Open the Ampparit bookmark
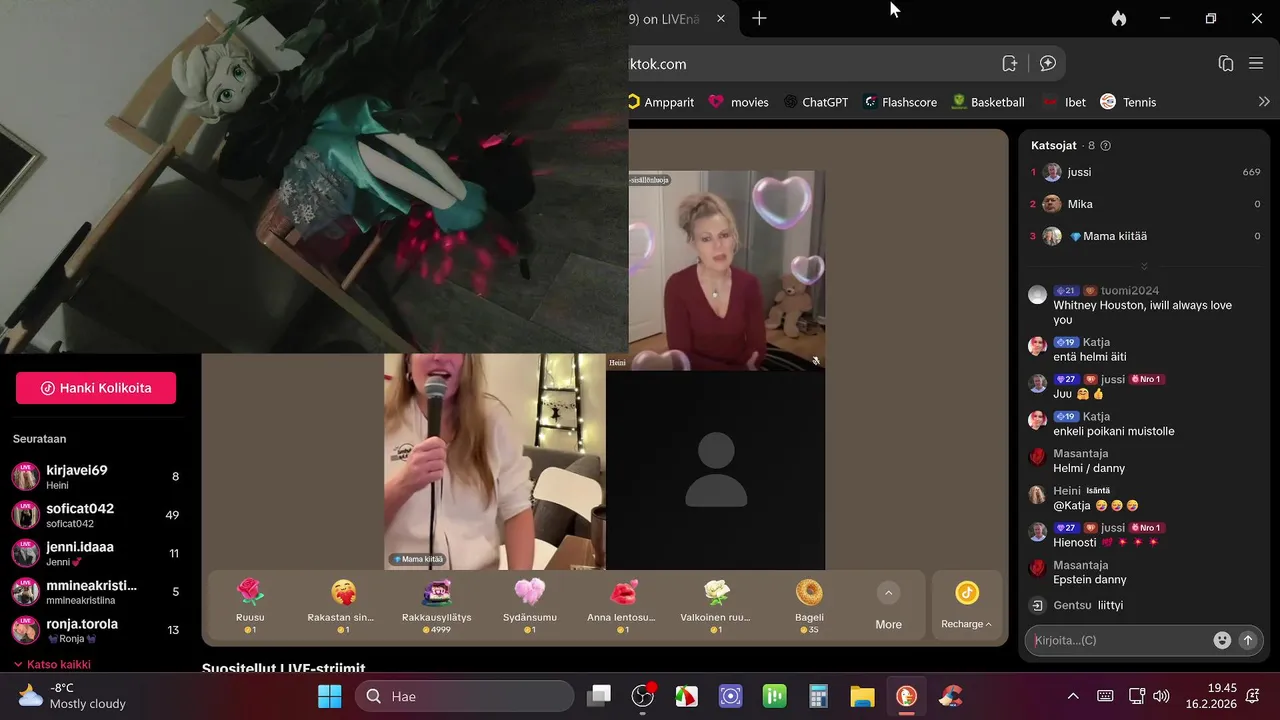 (x=662, y=102)
